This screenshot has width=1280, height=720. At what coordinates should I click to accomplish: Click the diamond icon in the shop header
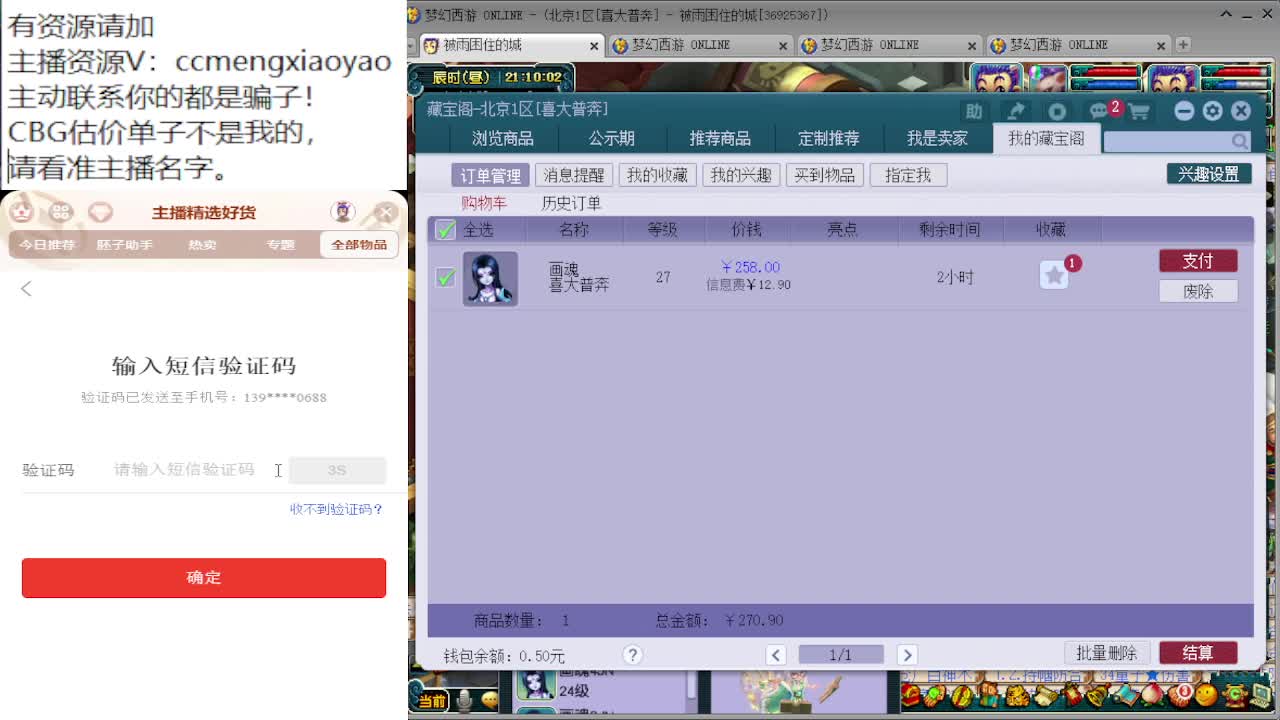(100, 212)
